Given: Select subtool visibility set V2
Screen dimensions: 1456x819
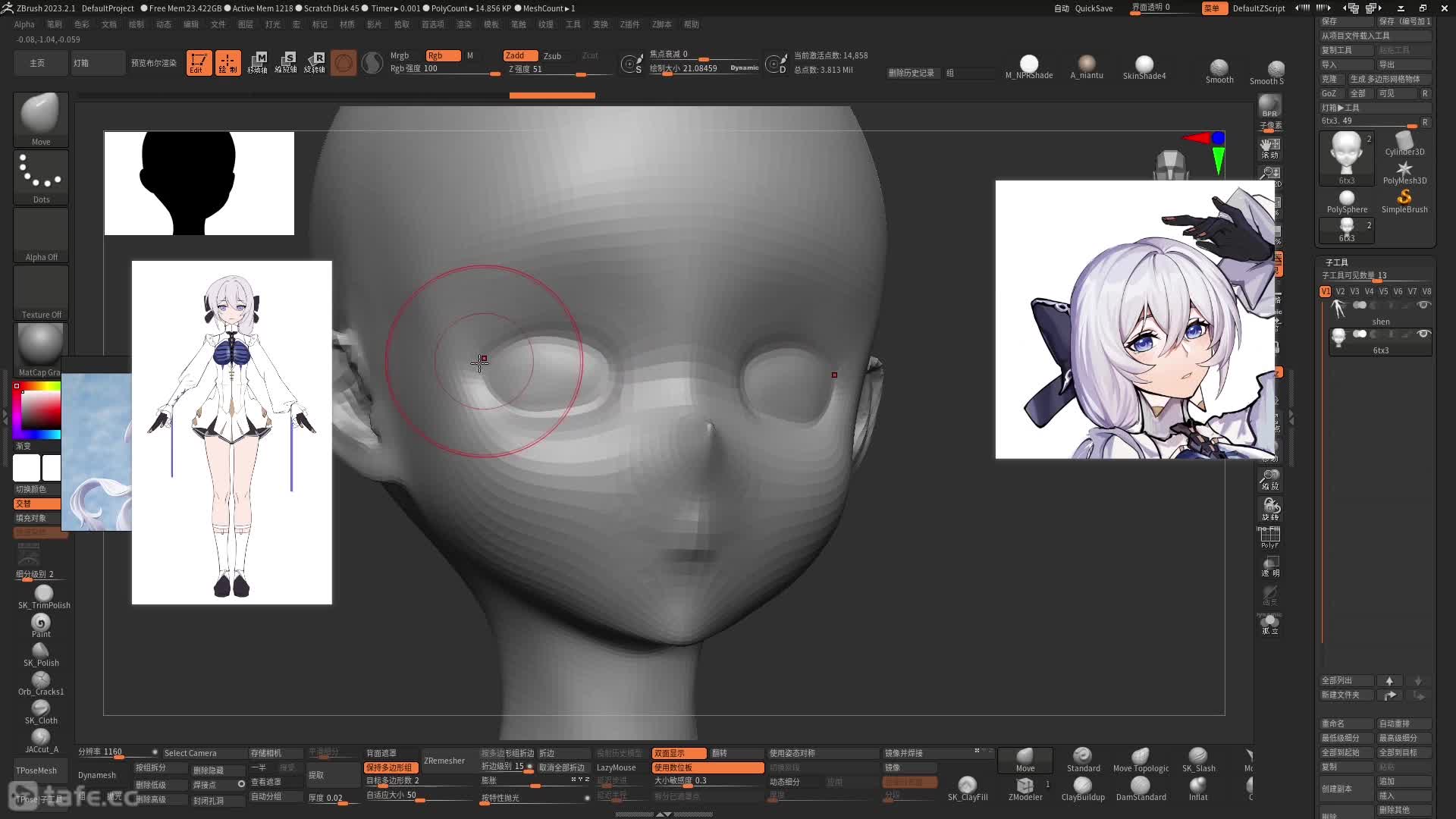Looking at the screenshot, I should tap(1340, 291).
